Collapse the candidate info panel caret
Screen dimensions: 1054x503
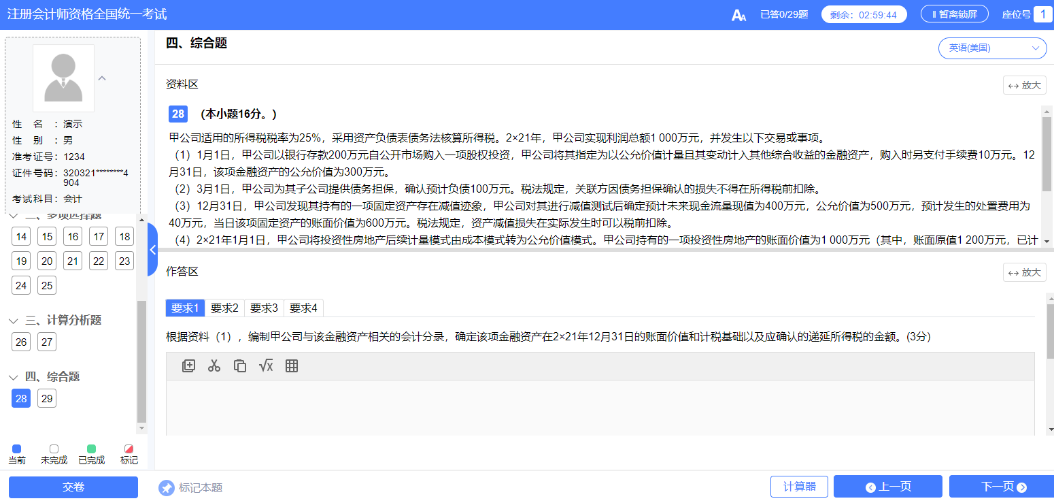click(102, 79)
